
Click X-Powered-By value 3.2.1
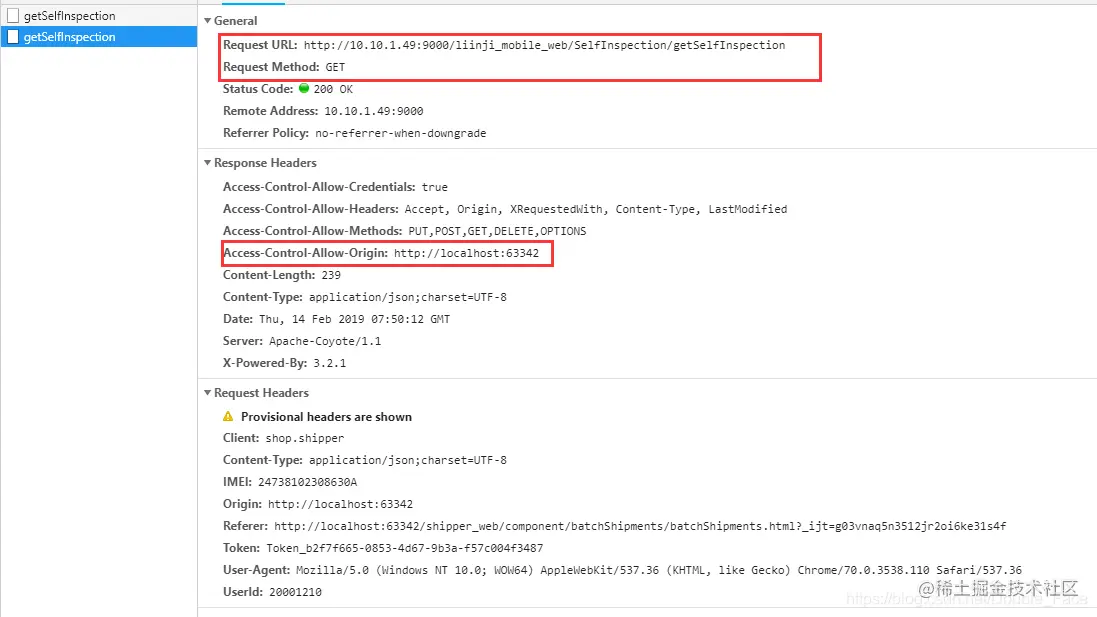pos(330,363)
